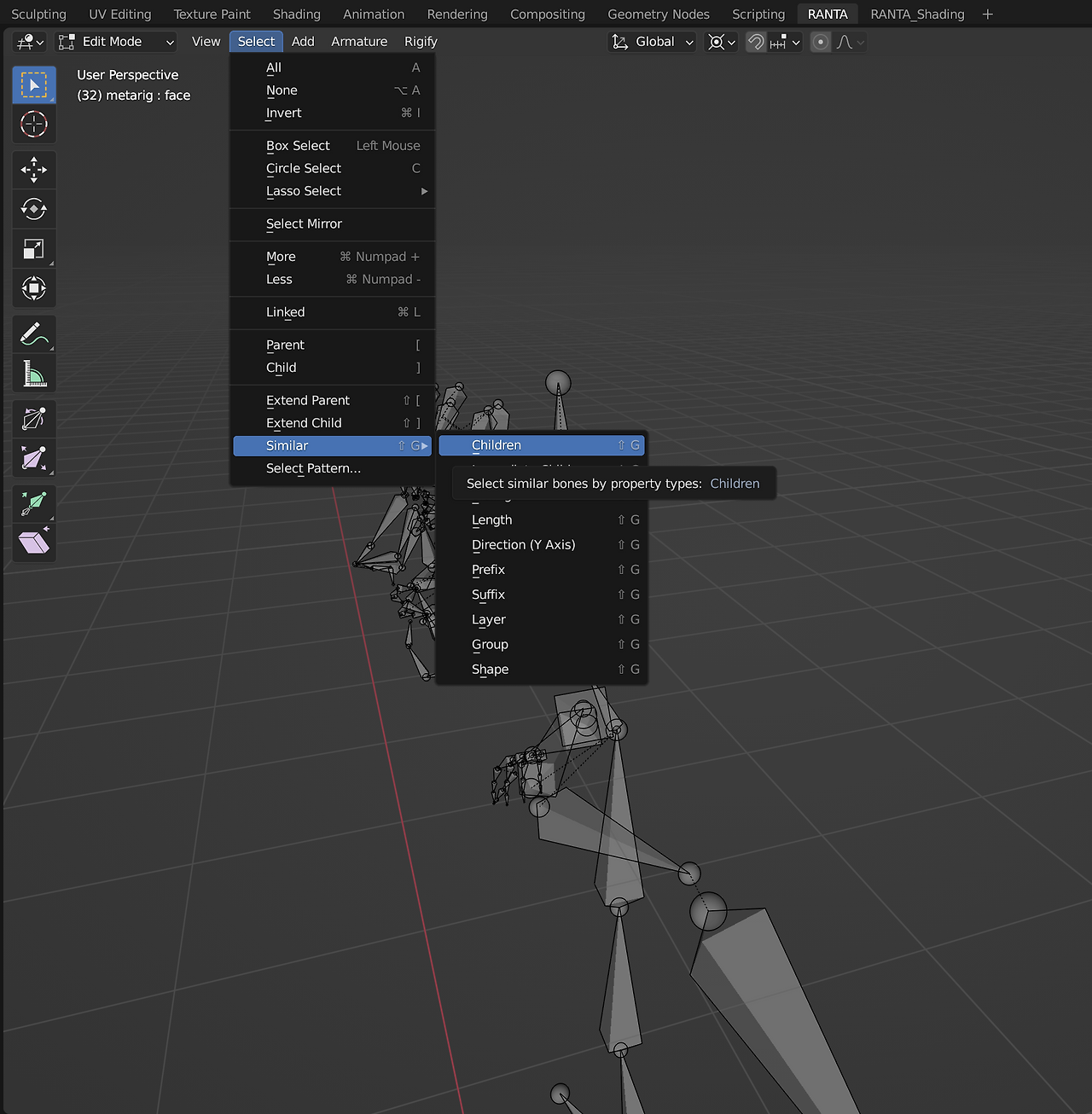Open the Rendering workspace tab

tap(457, 15)
